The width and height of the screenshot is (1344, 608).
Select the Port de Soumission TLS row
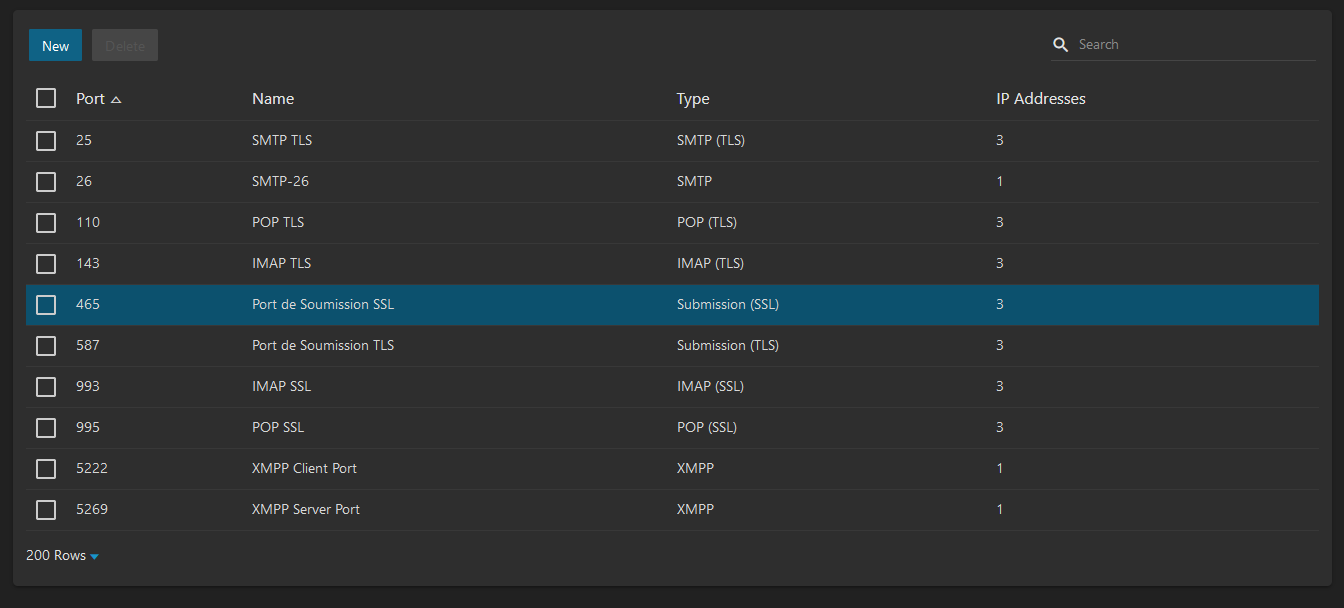(x=323, y=346)
